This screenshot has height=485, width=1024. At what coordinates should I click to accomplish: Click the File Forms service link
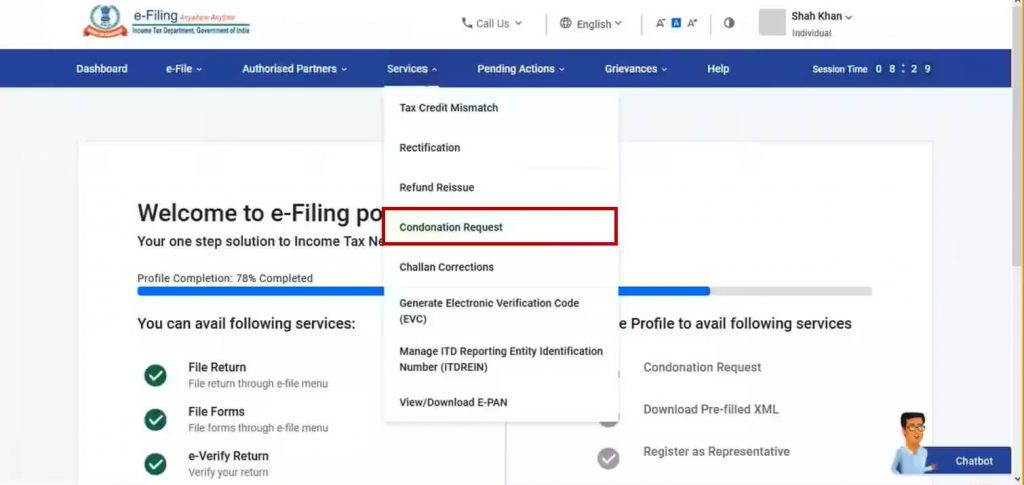click(x=216, y=412)
